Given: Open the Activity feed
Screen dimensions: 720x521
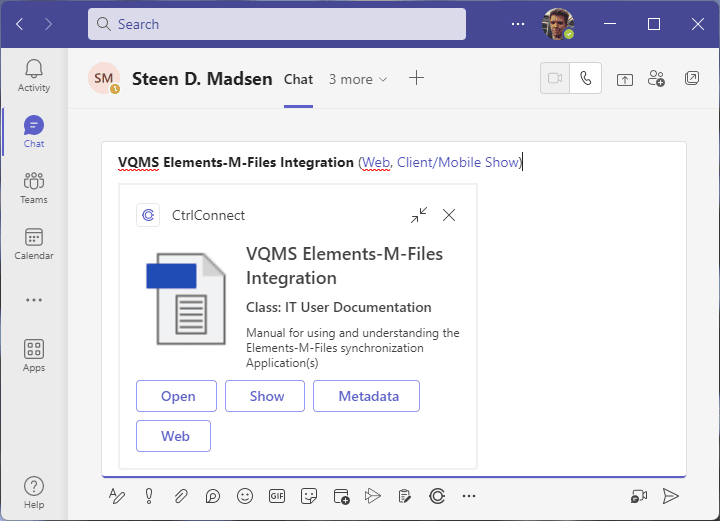Looking at the screenshot, I should pos(34,76).
